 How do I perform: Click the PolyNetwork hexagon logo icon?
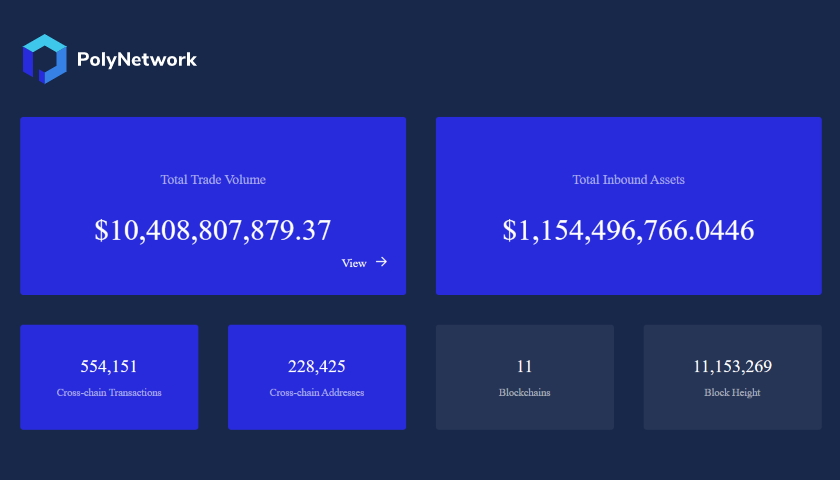[x=44, y=59]
